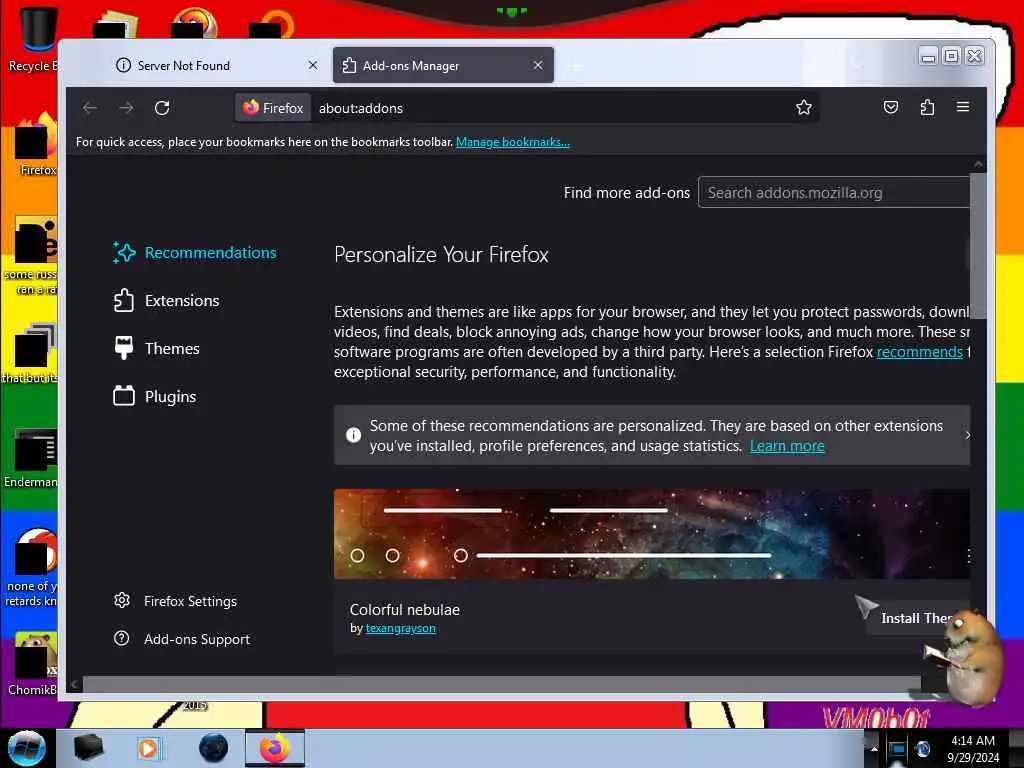Go back using the browser back arrow
1024x768 pixels.
coord(90,108)
